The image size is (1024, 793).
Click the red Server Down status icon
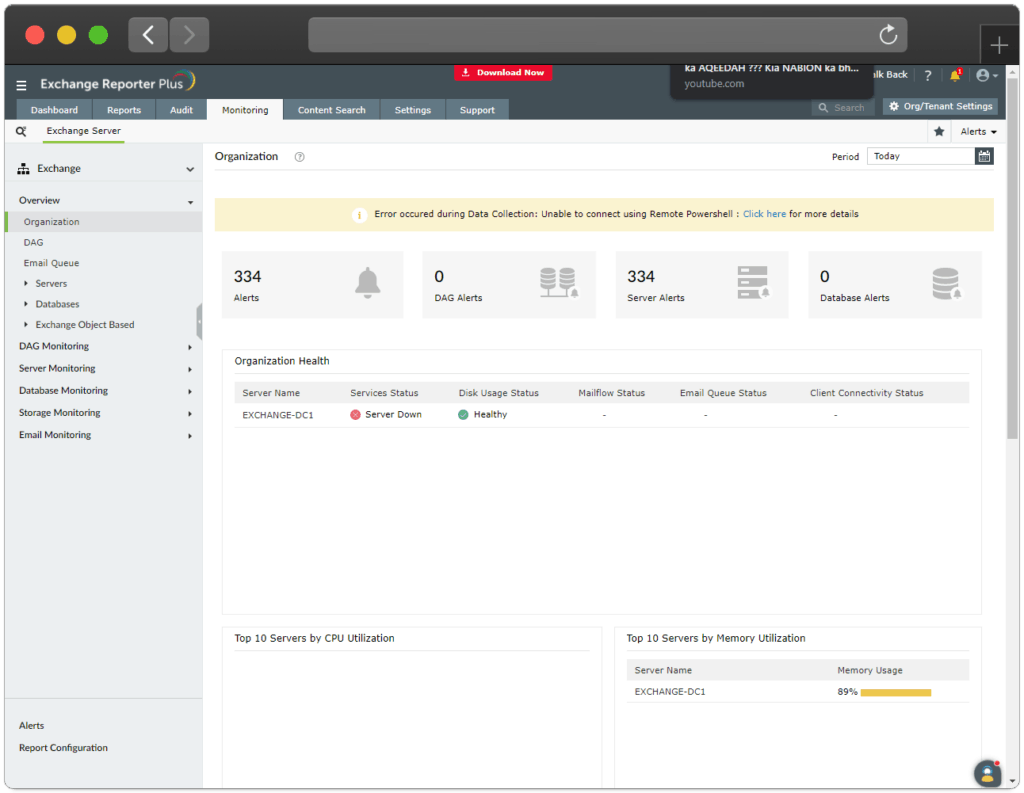[x=355, y=415]
